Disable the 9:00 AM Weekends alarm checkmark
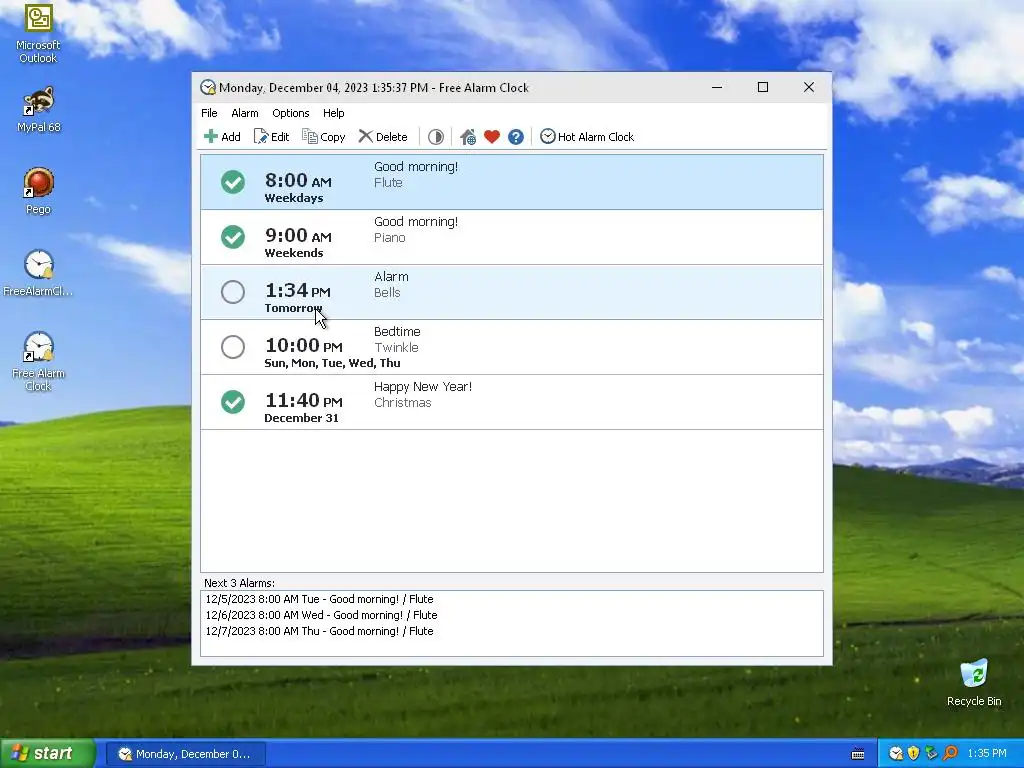 click(232, 236)
